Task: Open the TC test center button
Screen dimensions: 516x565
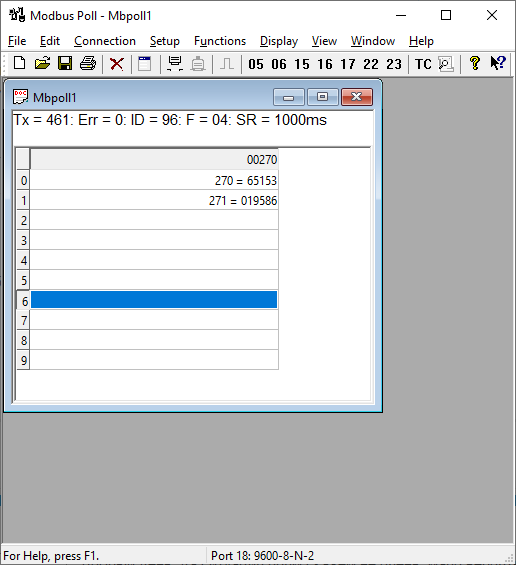Action: pyautogui.click(x=423, y=64)
